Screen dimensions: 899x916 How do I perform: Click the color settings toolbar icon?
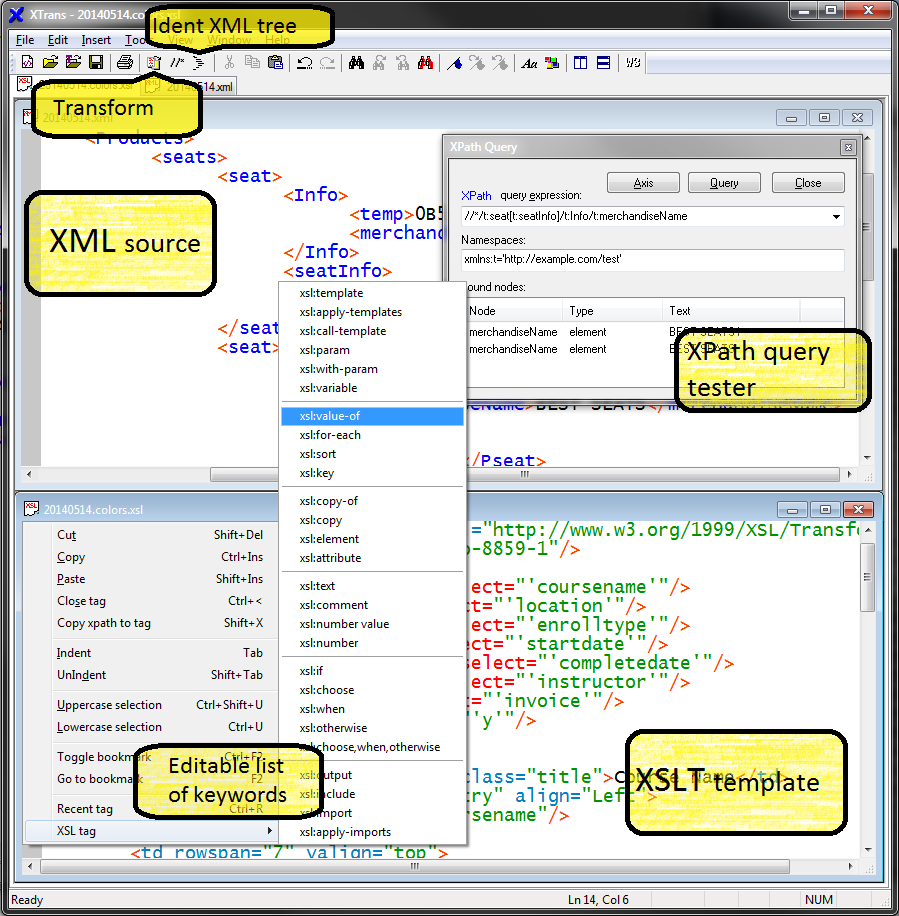(552, 63)
